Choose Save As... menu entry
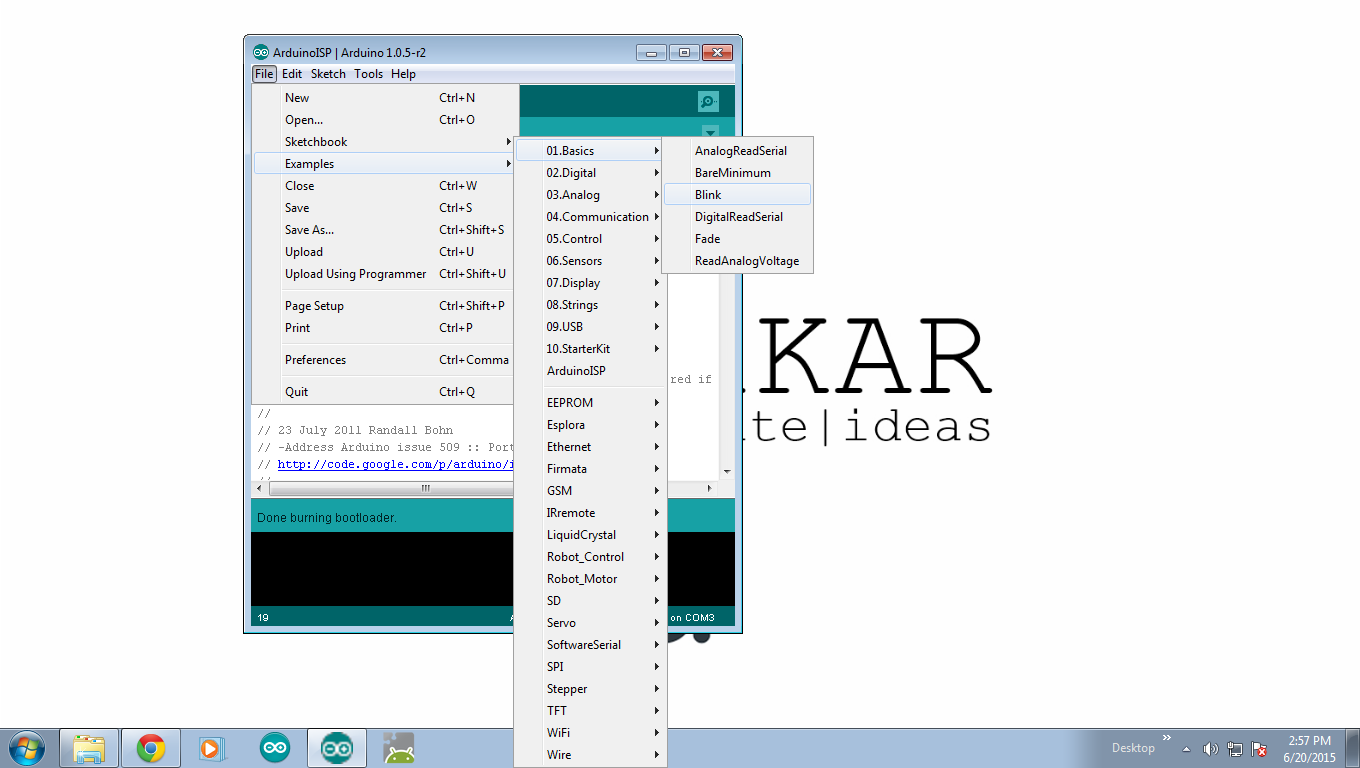The width and height of the screenshot is (1360, 768). [385, 230]
